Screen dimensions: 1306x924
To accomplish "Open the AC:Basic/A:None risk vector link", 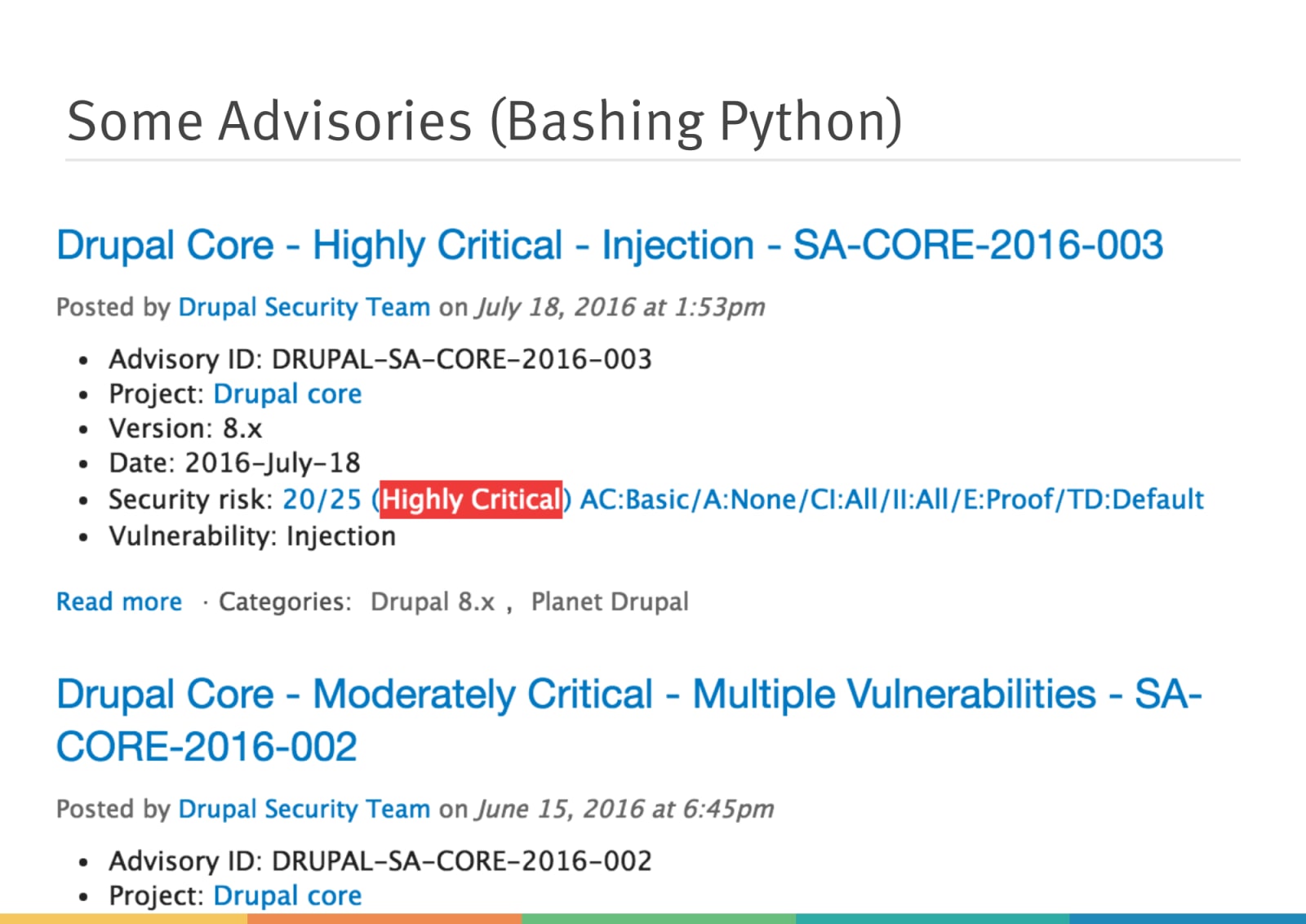I will click(892, 500).
